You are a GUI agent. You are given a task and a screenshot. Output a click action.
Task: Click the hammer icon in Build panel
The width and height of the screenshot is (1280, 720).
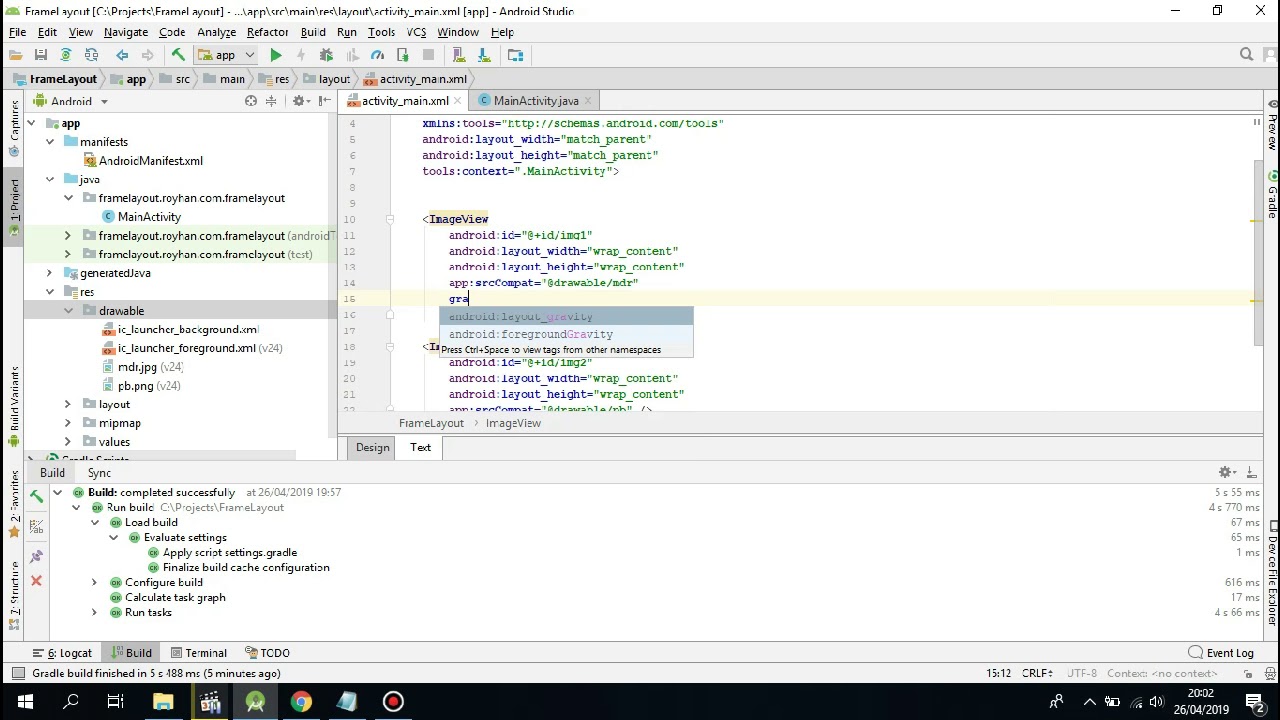(36, 496)
